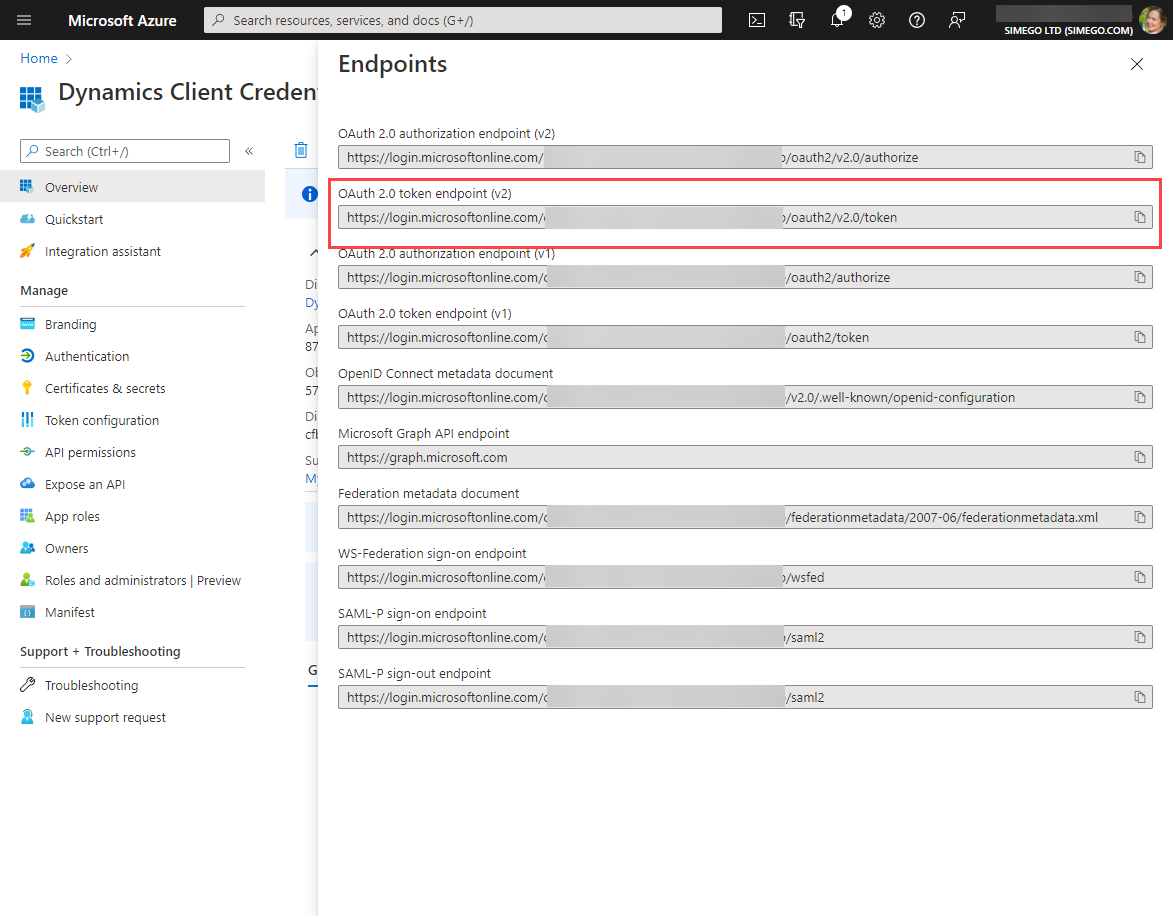Open Directory and subscription filter icon
The height and width of the screenshot is (916, 1173).
[797, 20]
